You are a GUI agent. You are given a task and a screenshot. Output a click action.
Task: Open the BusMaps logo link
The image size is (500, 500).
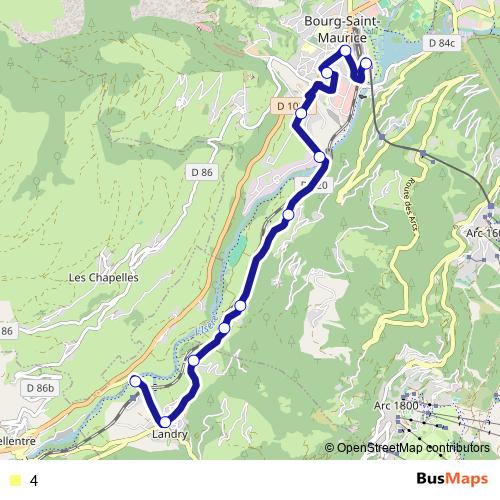tap(452, 479)
